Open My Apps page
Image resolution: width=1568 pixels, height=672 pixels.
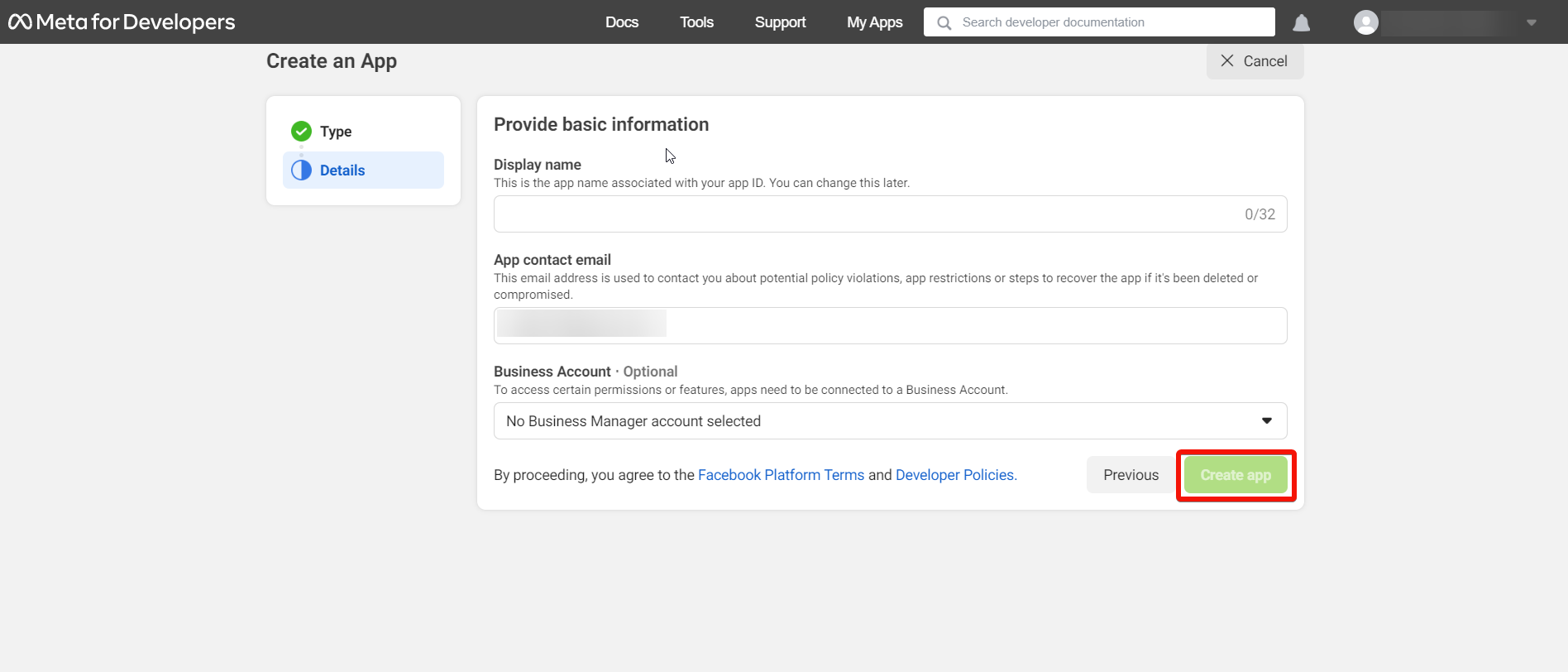(874, 22)
